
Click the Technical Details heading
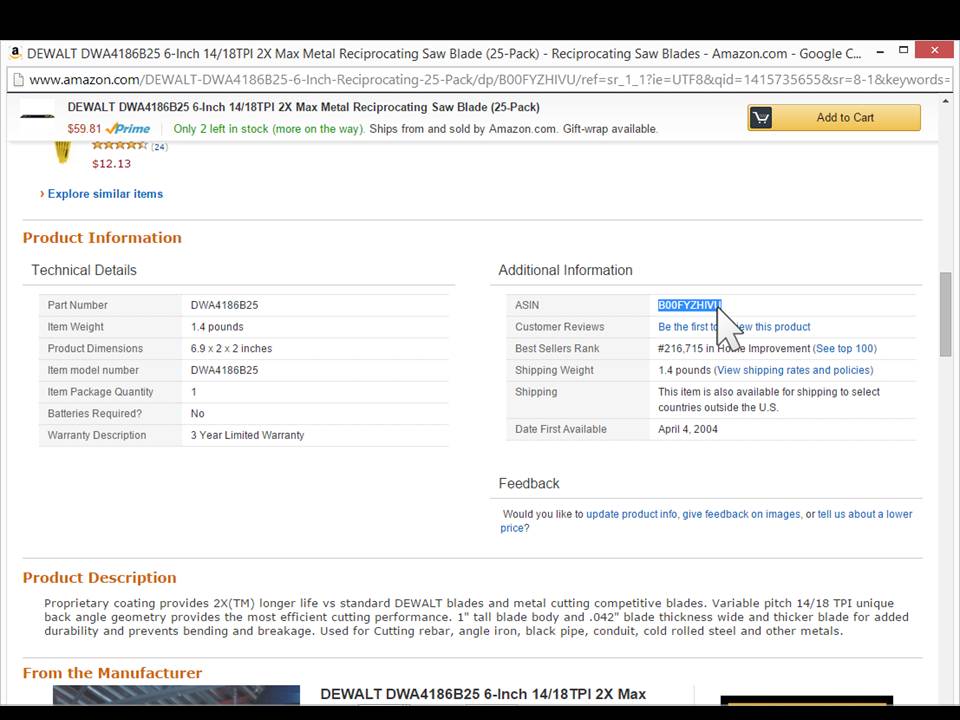tap(84, 270)
